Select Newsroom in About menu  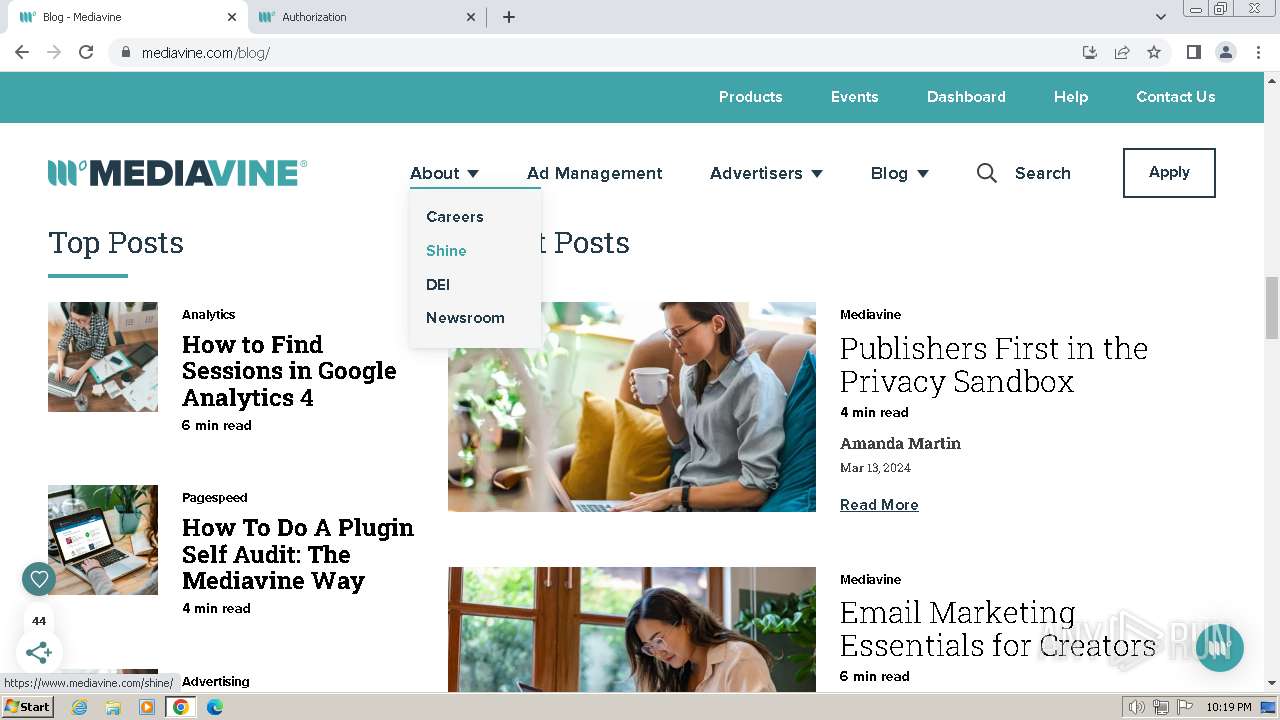(x=465, y=318)
